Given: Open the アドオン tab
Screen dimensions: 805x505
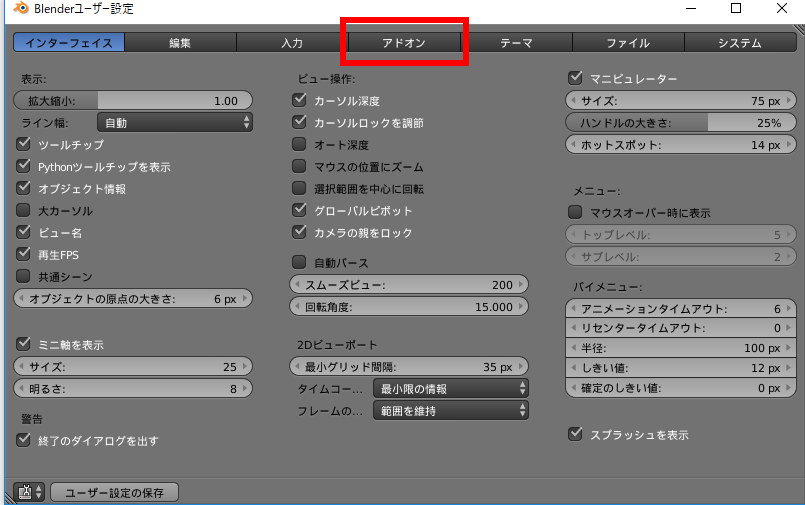Looking at the screenshot, I should (404, 43).
